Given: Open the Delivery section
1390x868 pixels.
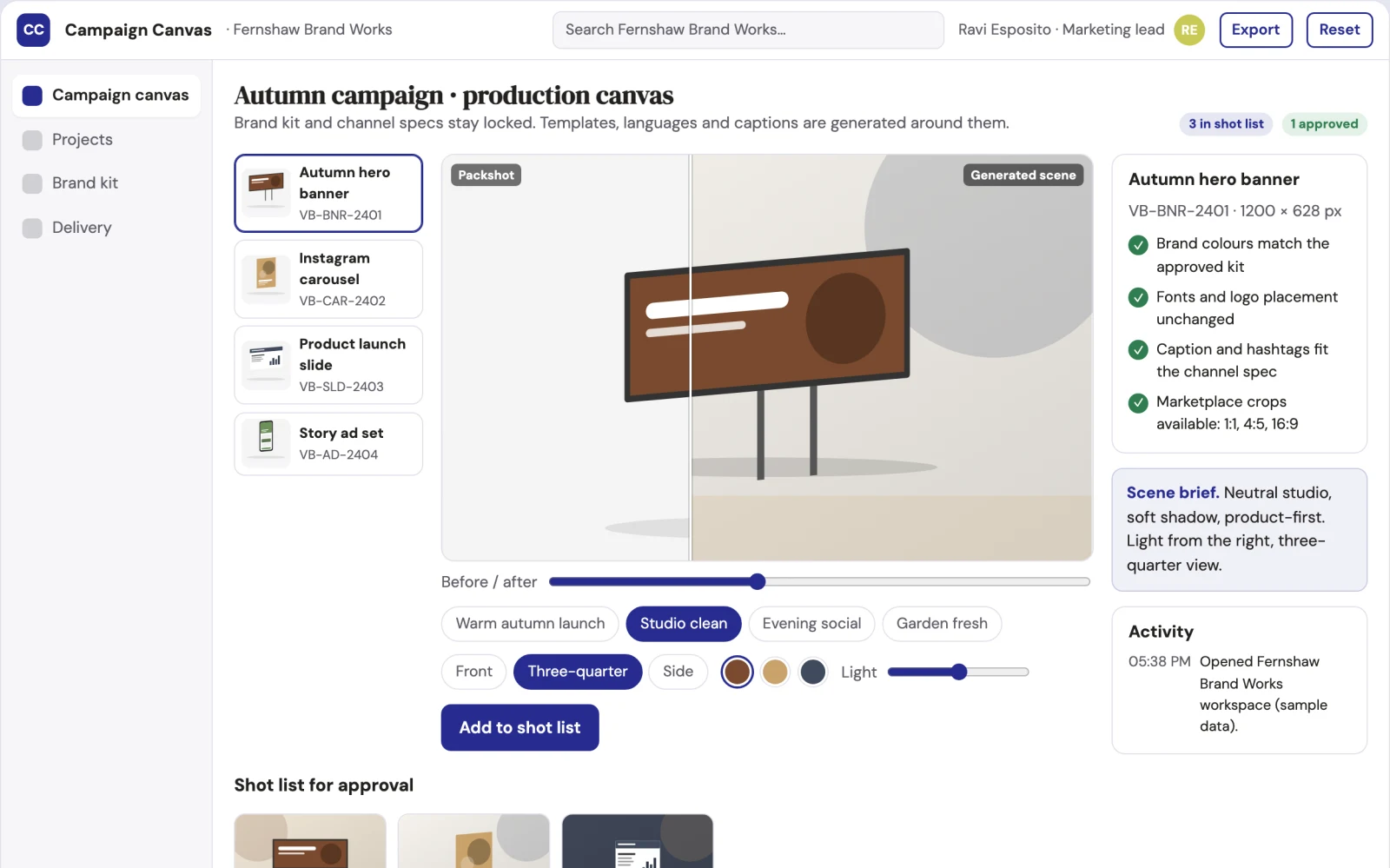Looking at the screenshot, I should pos(107,228).
